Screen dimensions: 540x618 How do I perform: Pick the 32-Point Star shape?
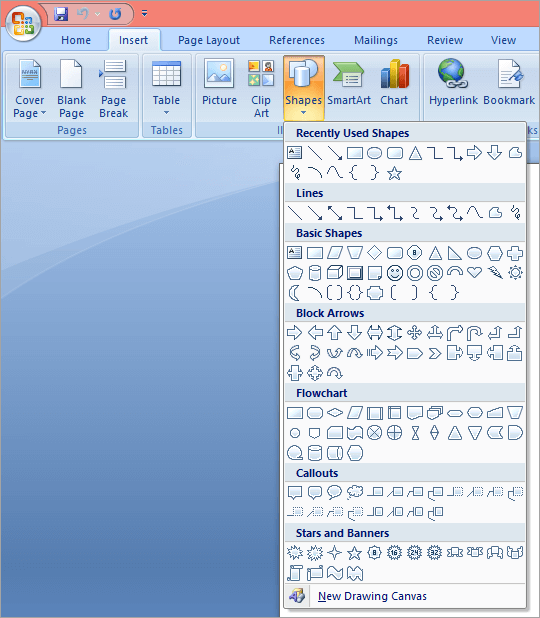tap(434, 553)
